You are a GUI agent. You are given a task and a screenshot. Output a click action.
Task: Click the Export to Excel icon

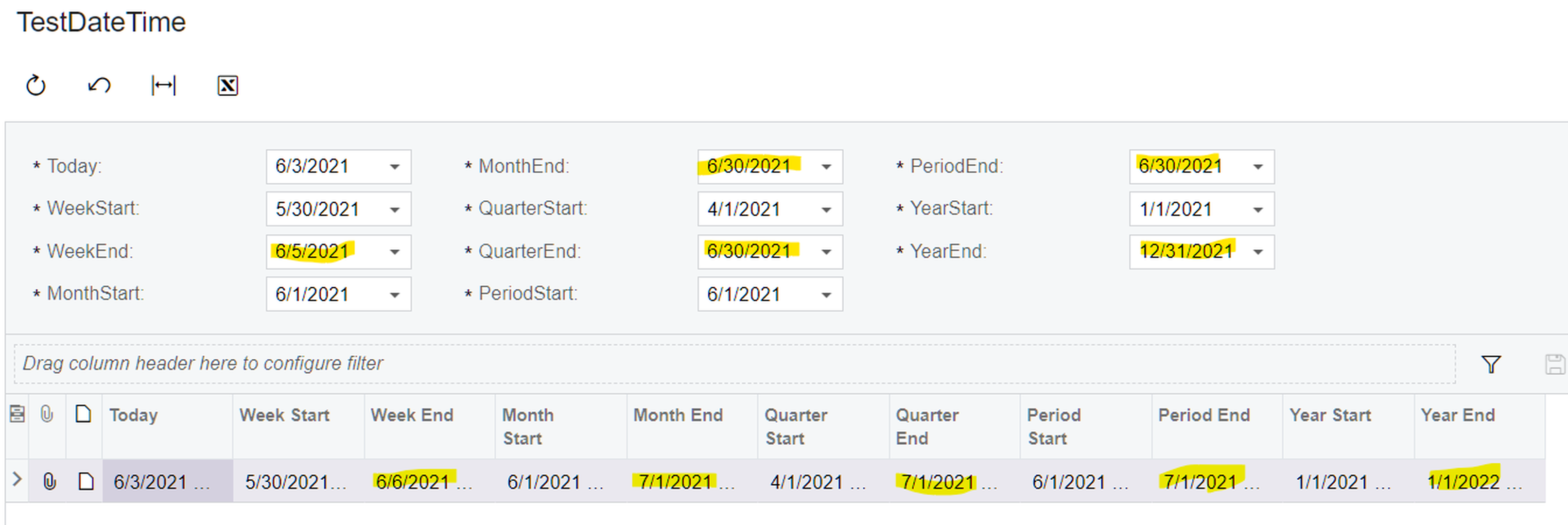coord(227,85)
